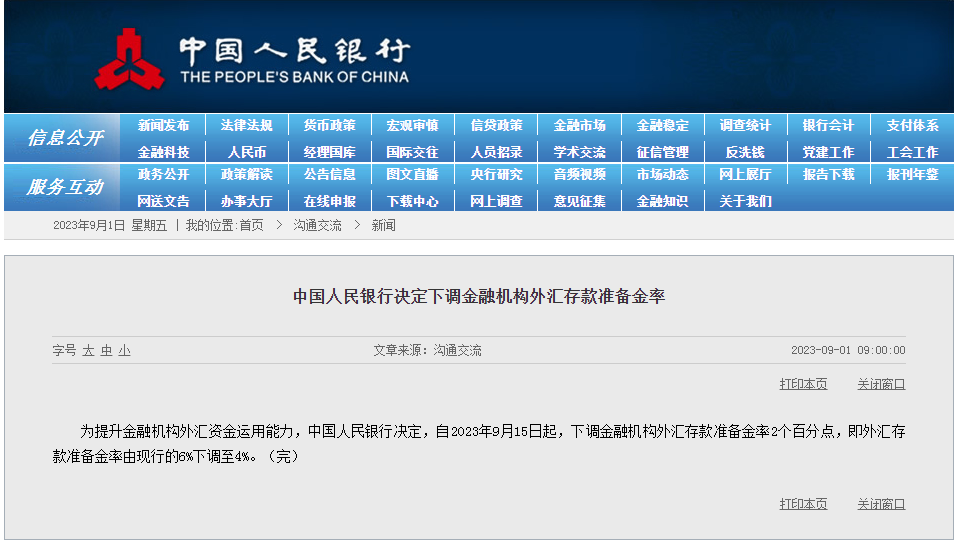Go to 音频视频 page
The image size is (955, 541).
[x=579, y=175]
